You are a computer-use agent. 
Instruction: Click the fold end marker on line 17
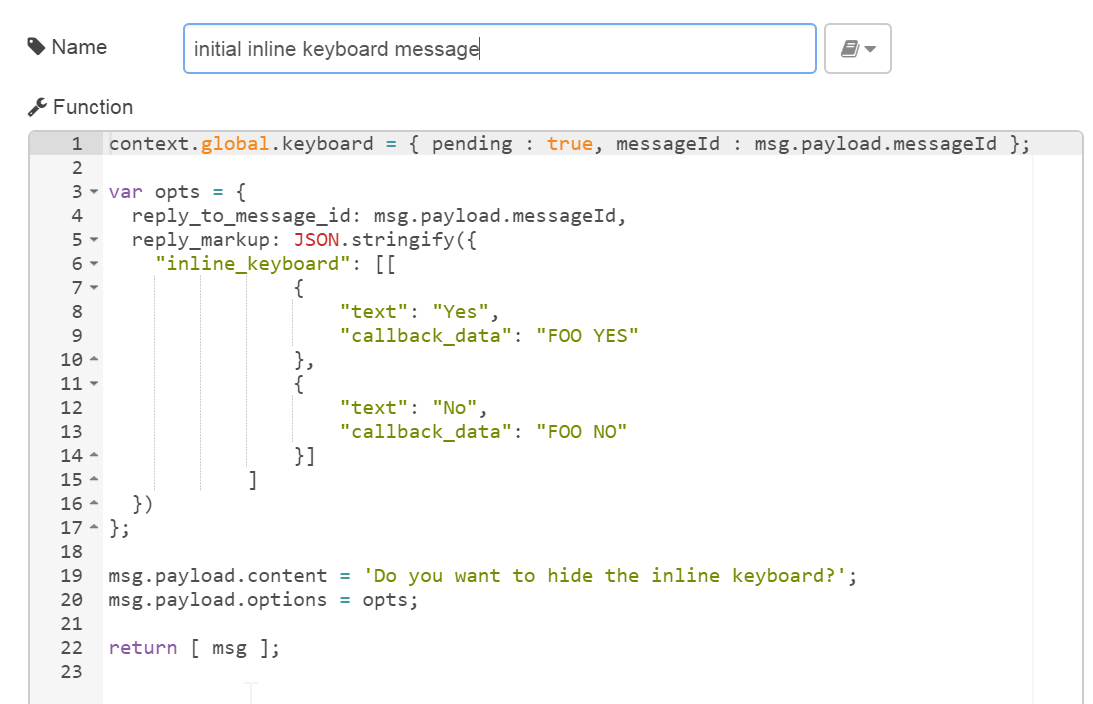tap(94, 528)
